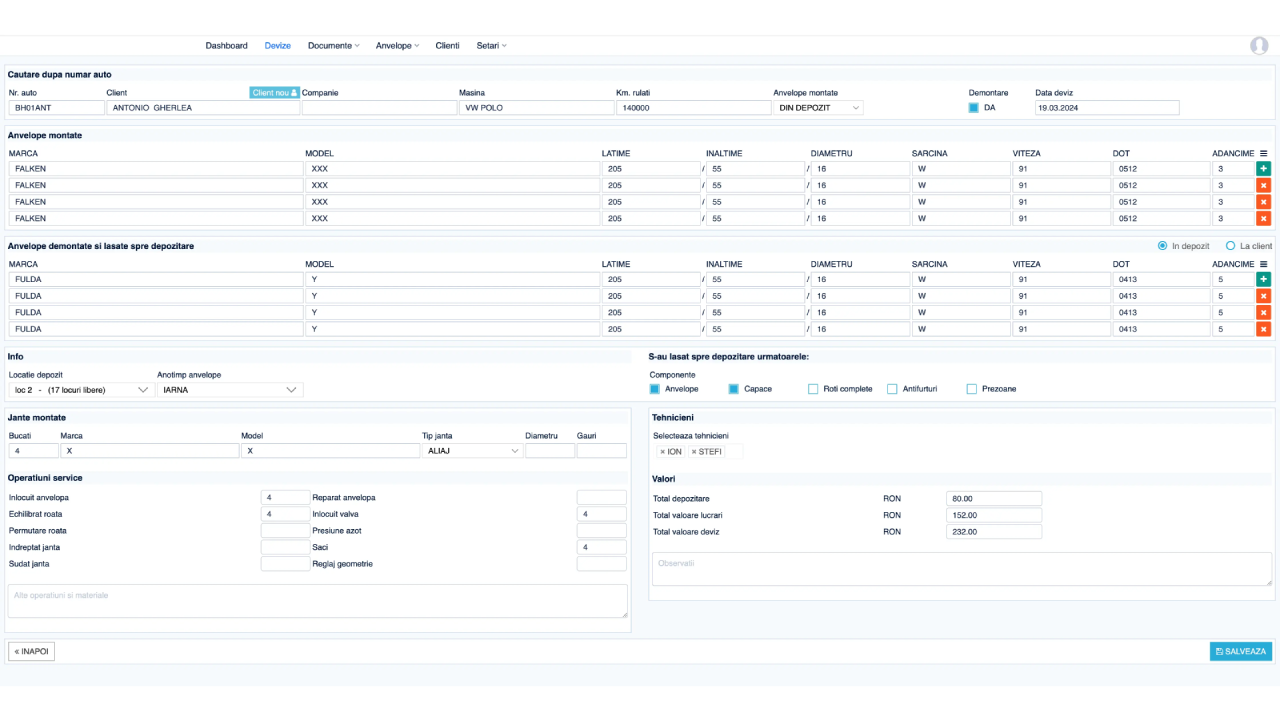The height and width of the screenshot is (720, 1280).
Task: Uncheck the Demontare DA checkbox
Action: [x=974, y=108]
